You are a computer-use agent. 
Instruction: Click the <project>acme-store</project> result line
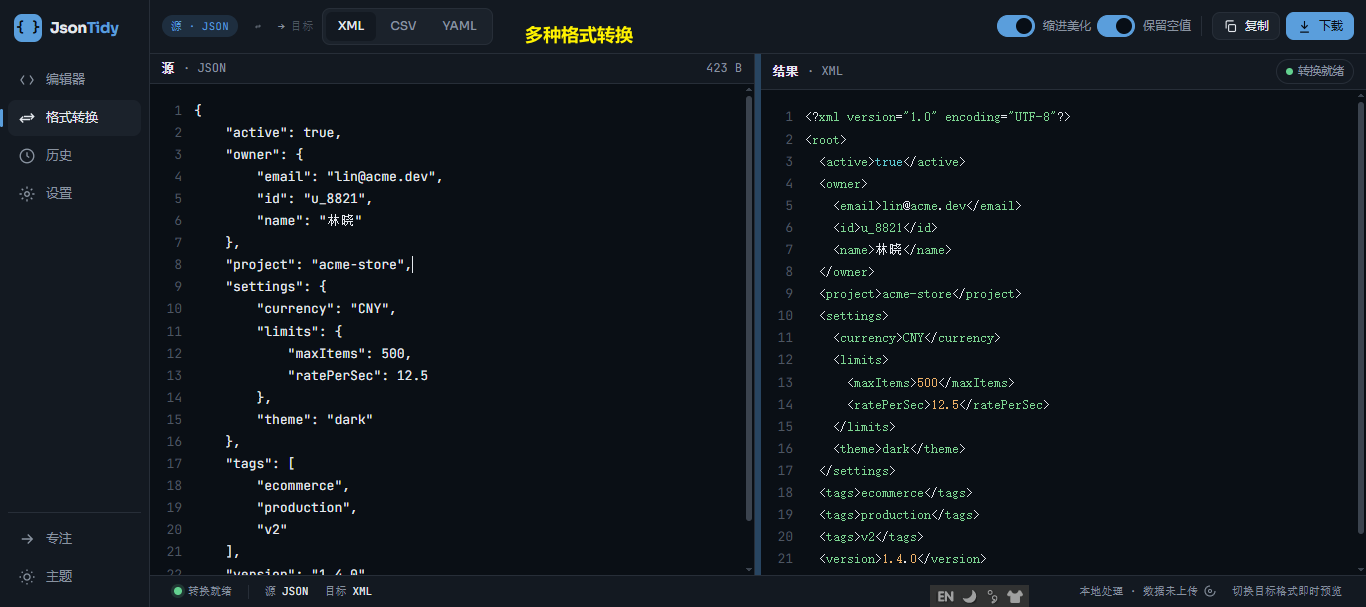click(x=920, y=294)
